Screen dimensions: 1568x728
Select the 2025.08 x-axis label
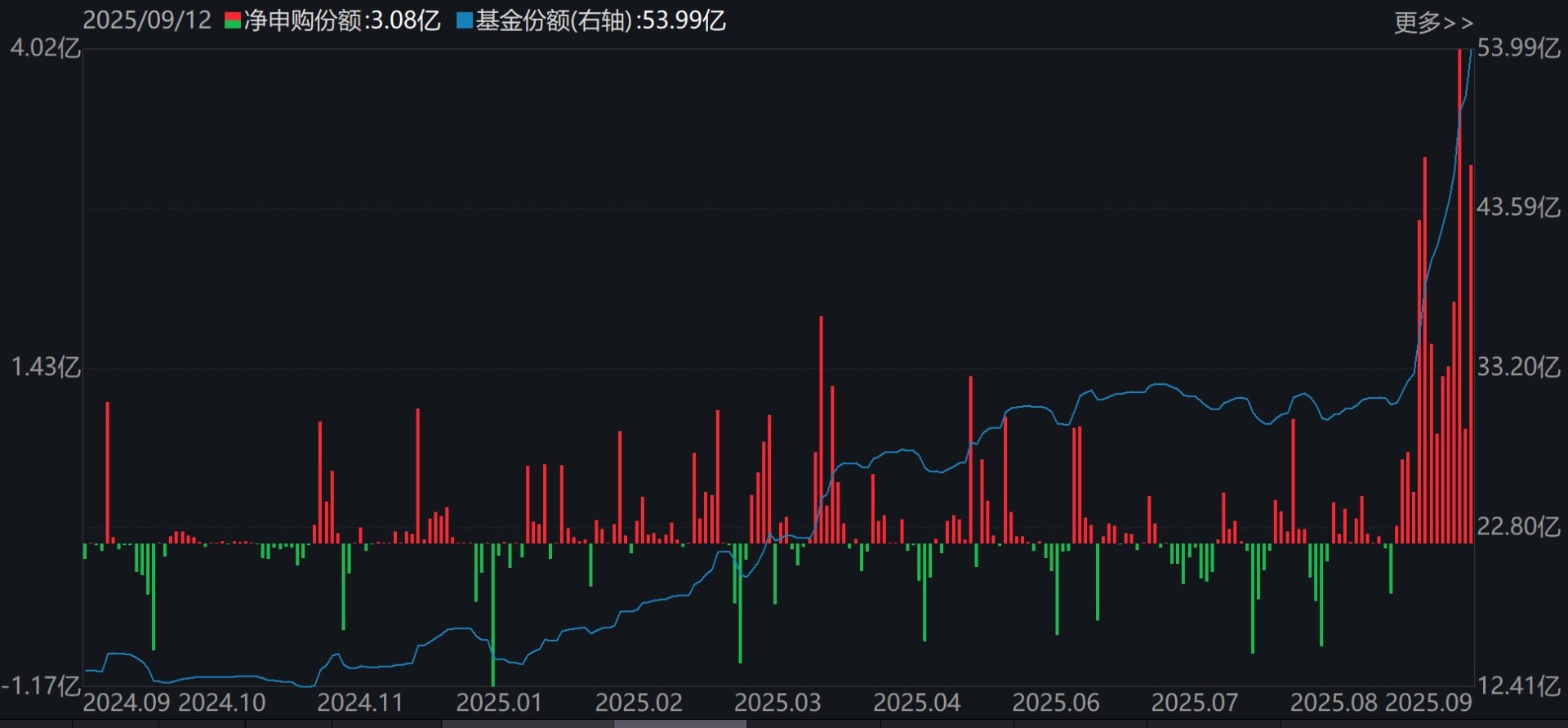pos(1334,703)
